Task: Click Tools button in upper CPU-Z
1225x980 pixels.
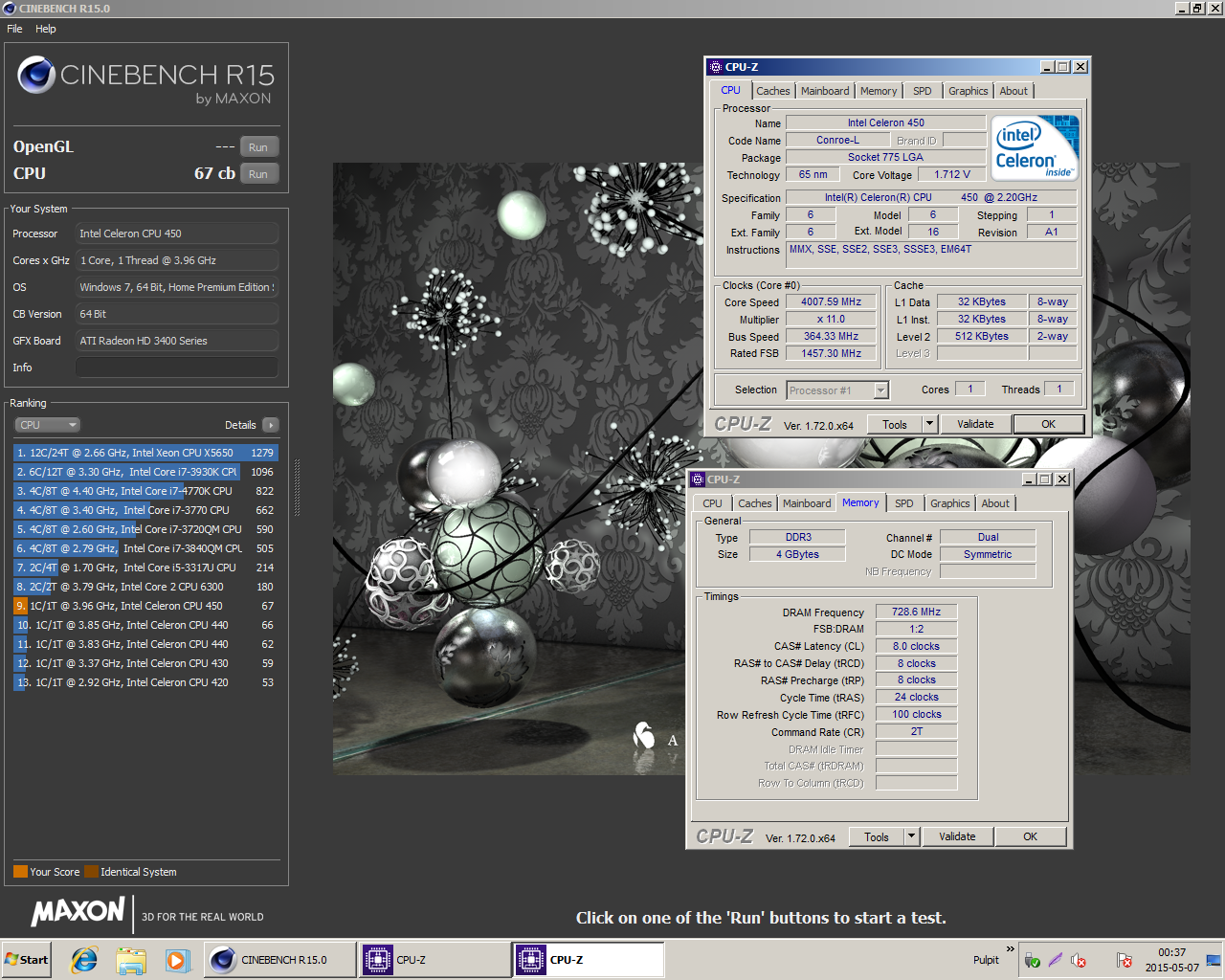Action: tap(895, 424)
